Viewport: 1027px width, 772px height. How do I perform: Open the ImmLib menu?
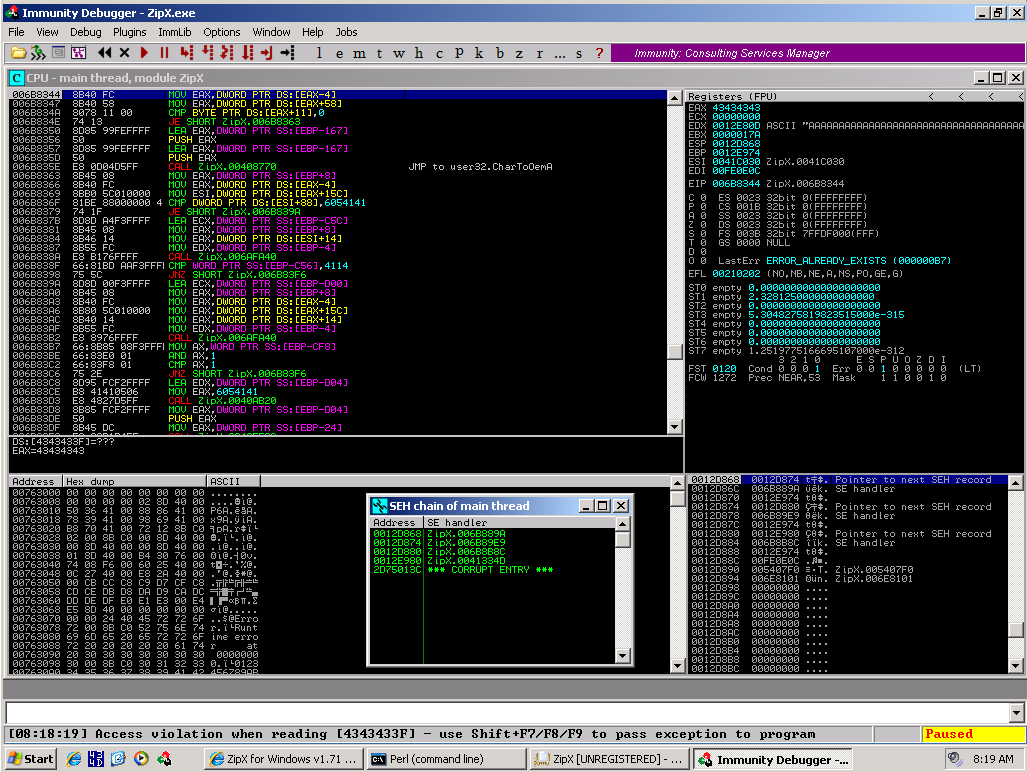(x=175, y=32)
